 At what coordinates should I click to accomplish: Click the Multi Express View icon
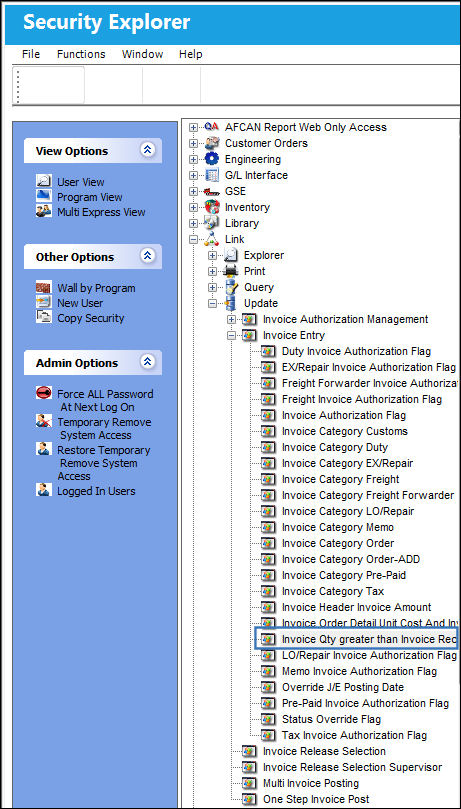pyautogui.click(x=44, y=211)
